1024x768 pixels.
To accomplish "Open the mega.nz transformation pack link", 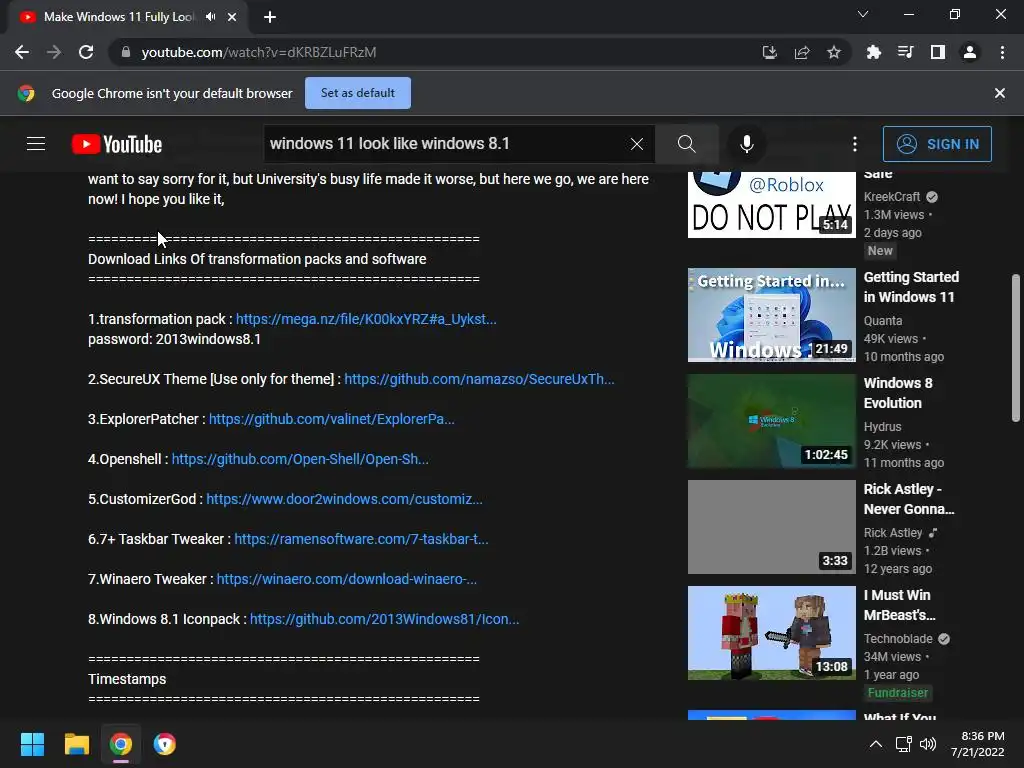I will point(366,319).
